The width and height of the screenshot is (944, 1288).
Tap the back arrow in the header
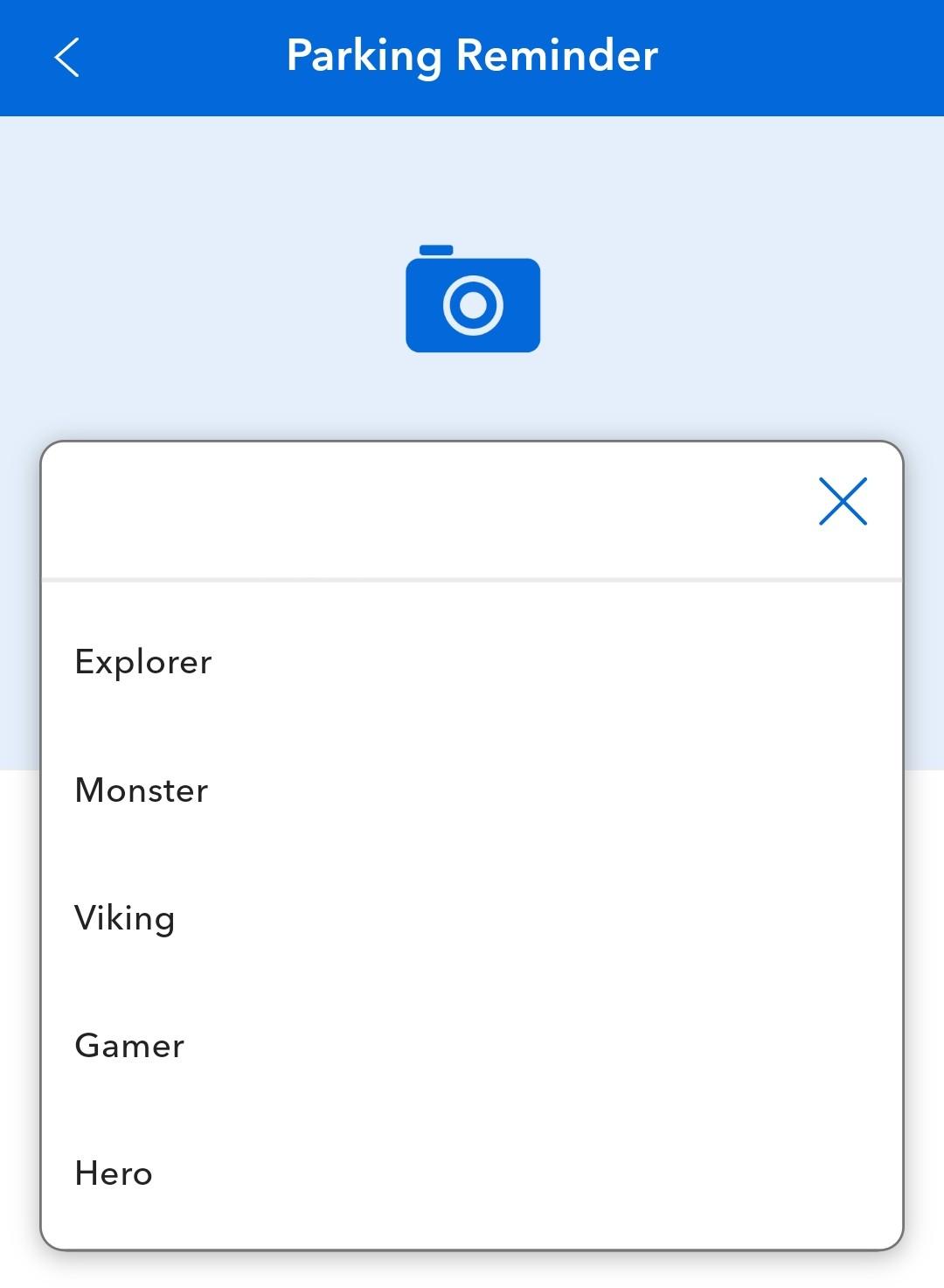66,57
